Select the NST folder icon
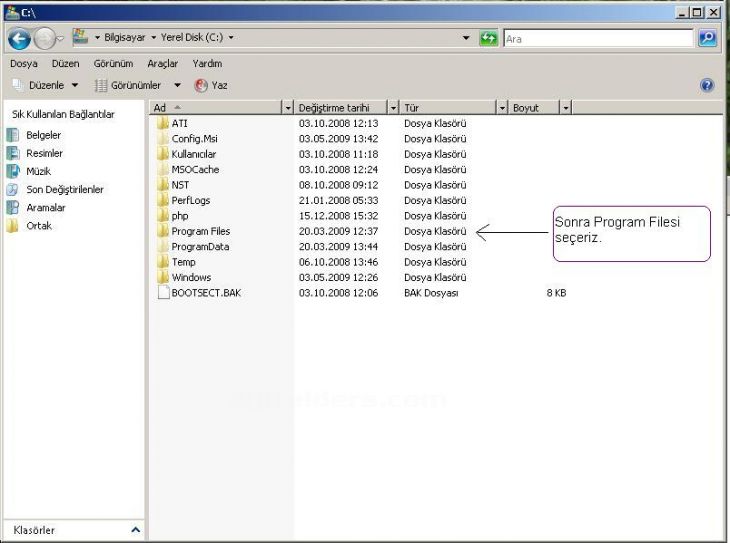The image size is (730, 543). tap(162, 184)
